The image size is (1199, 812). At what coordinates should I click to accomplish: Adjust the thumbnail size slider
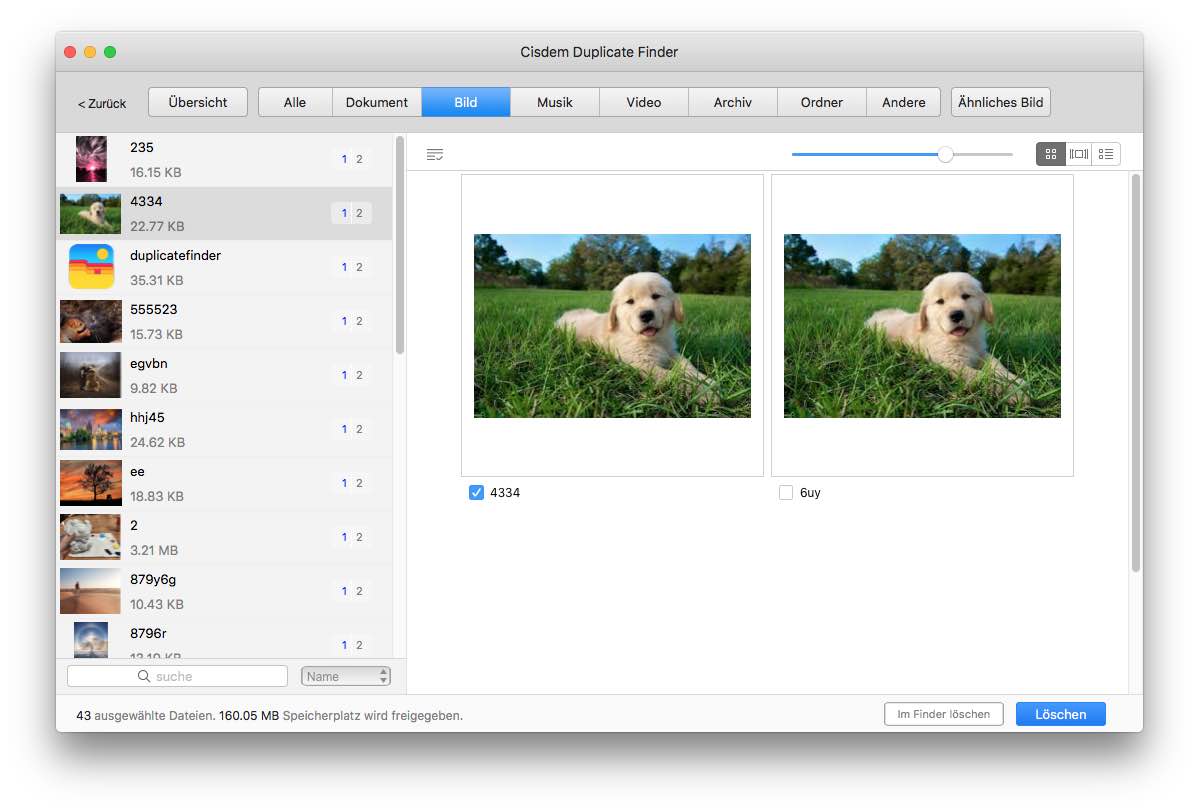945,154
